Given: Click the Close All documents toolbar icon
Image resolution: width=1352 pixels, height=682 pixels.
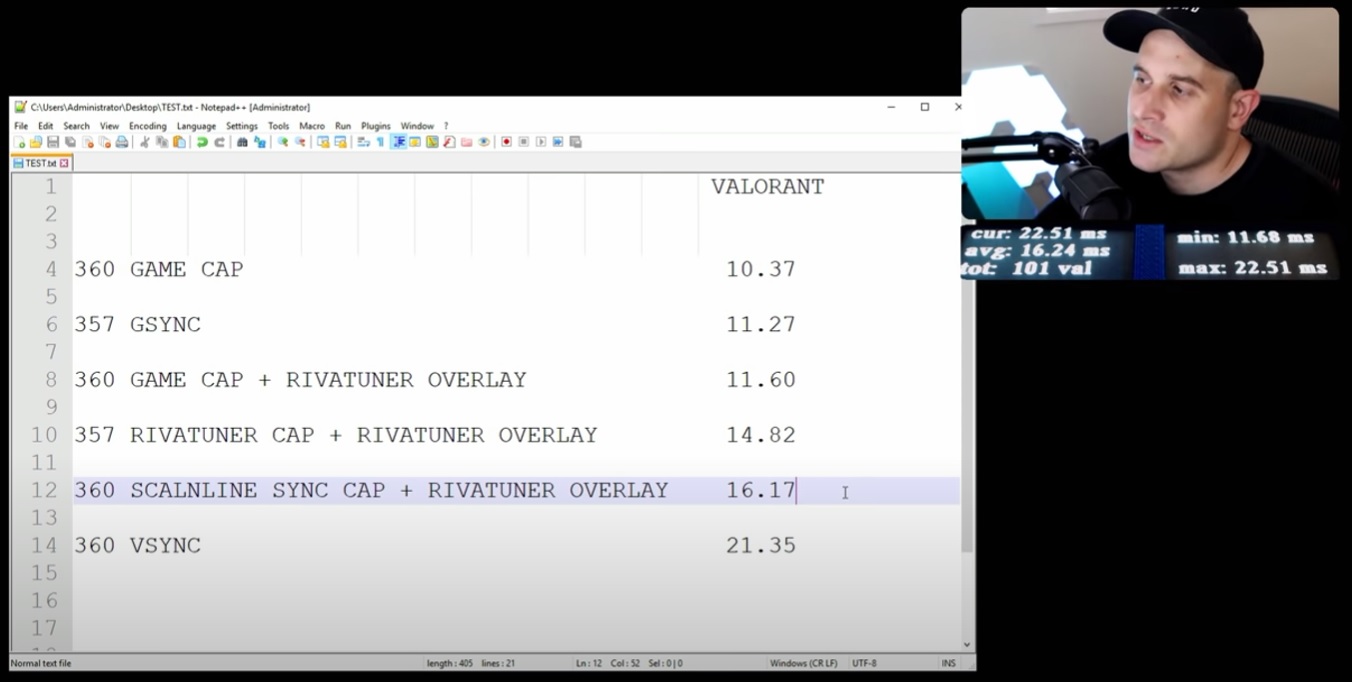Looking at the screenshot, I should 105,142.
